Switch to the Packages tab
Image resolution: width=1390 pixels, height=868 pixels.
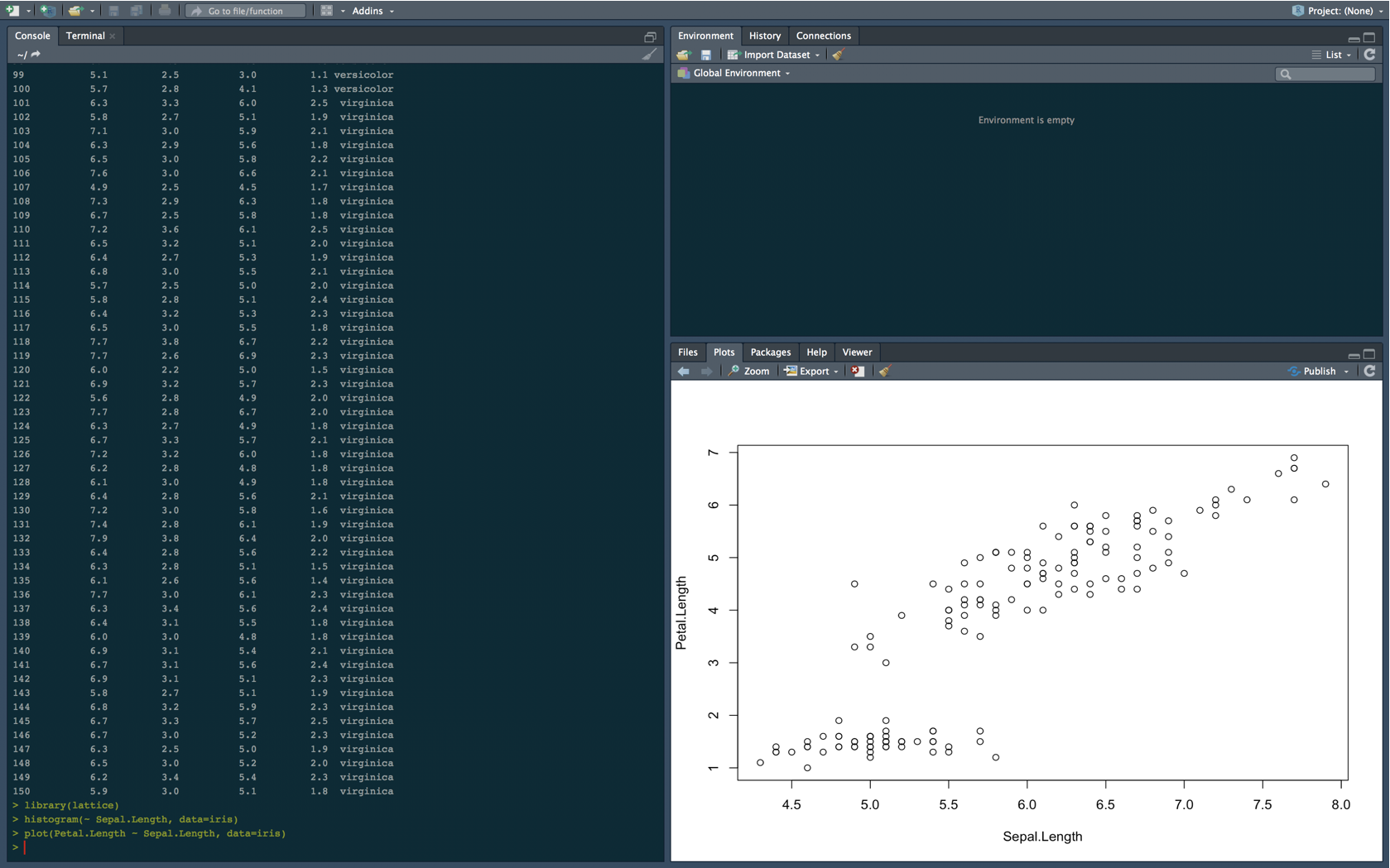click(770, 352)
